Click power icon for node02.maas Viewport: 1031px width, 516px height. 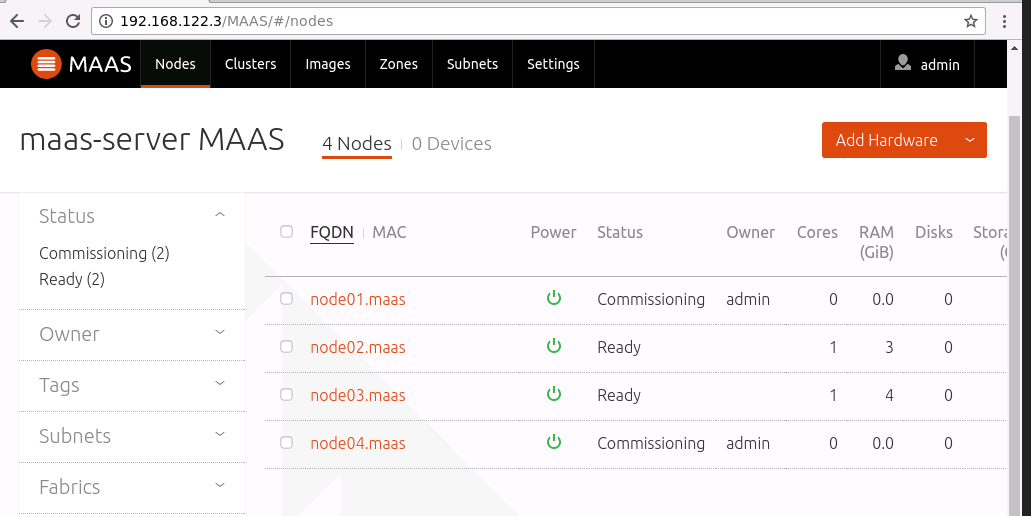554,346
